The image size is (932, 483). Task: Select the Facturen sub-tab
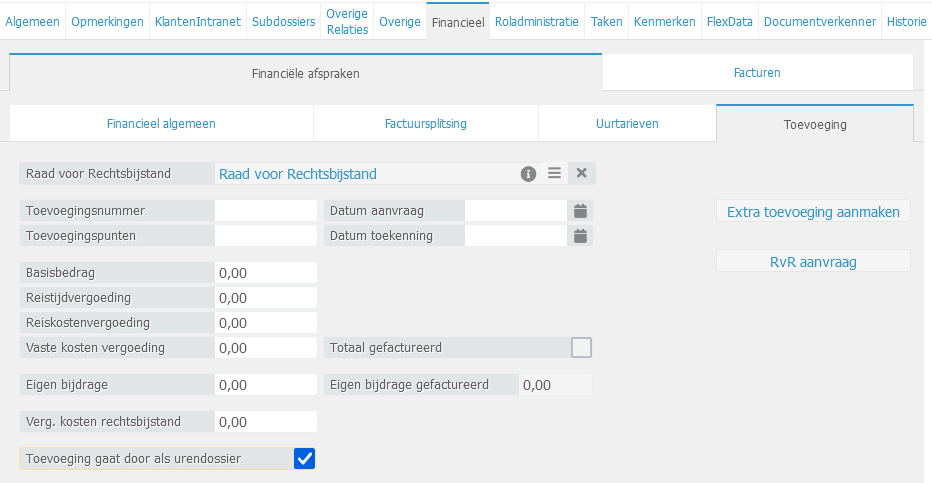point(757,73)
